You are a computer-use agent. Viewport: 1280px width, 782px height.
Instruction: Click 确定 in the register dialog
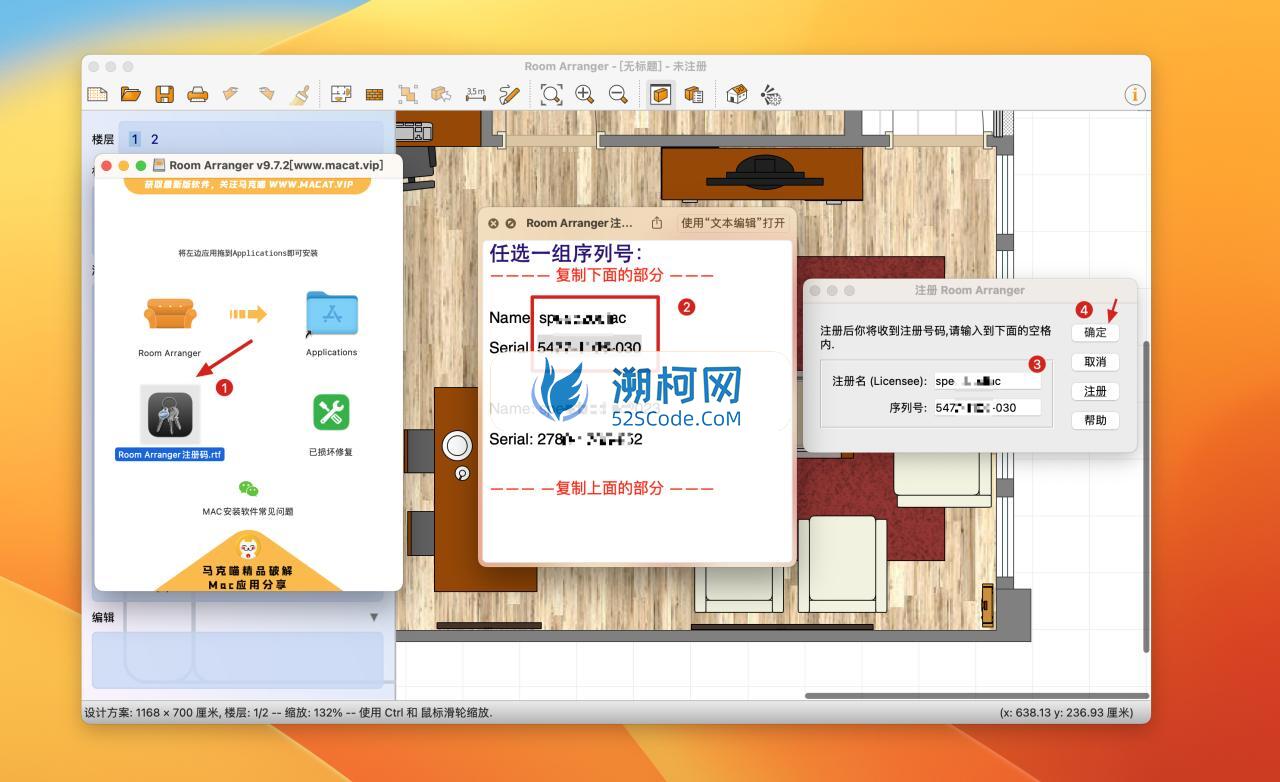pos(1095,332)
